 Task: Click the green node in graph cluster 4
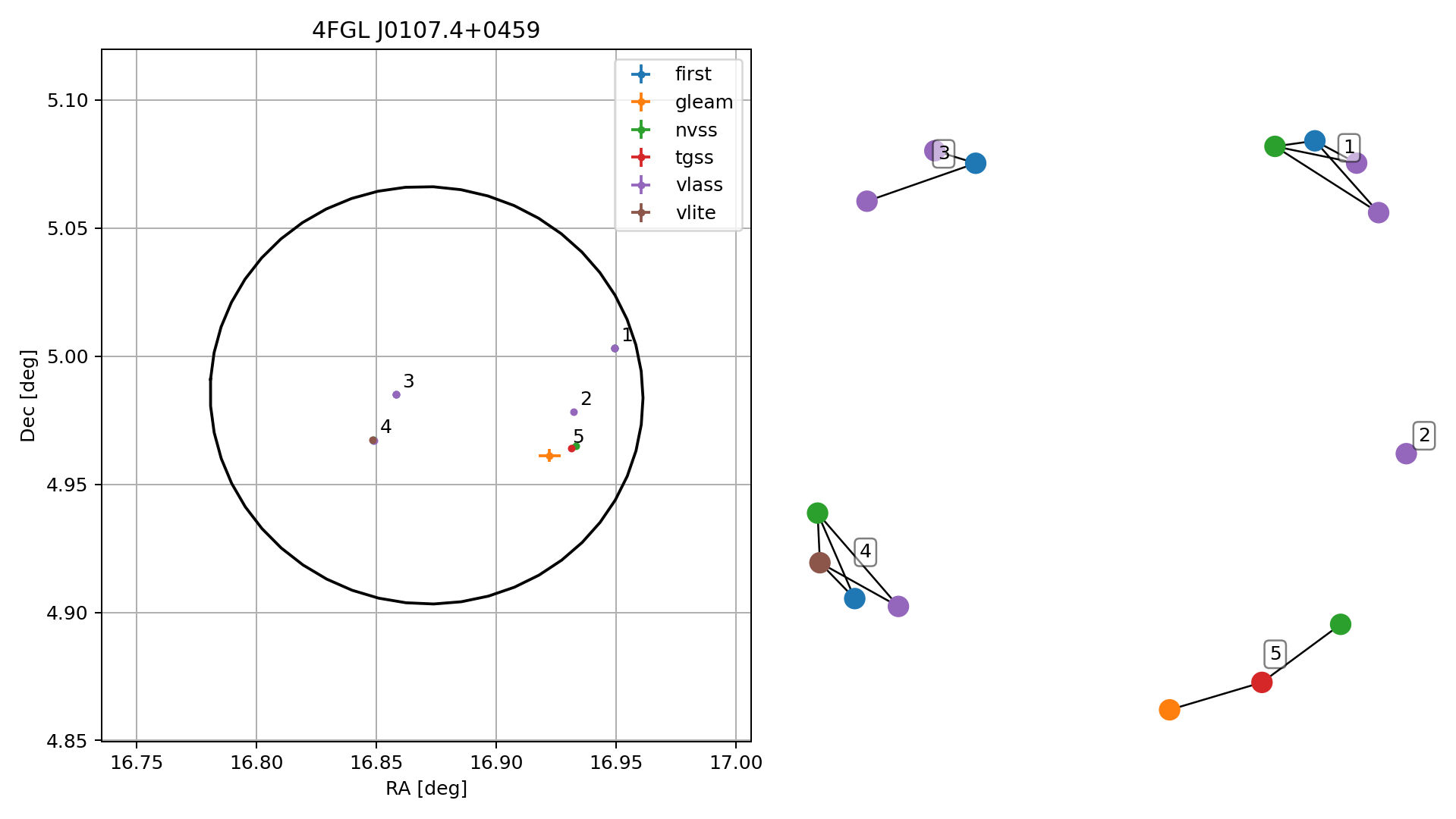(x=817, y=513)
